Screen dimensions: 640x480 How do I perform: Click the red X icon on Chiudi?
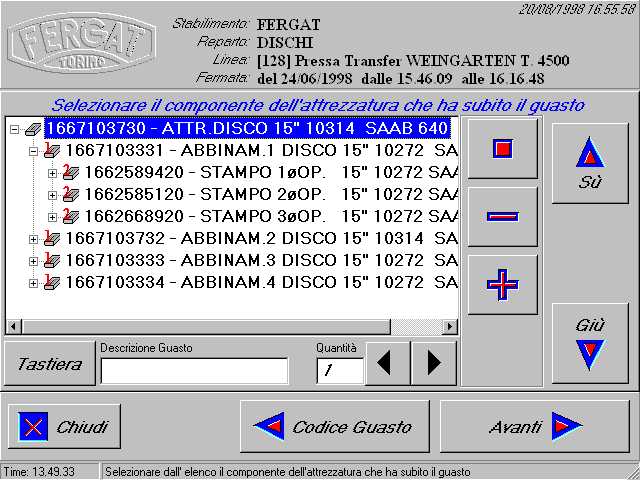pos(33,427)
